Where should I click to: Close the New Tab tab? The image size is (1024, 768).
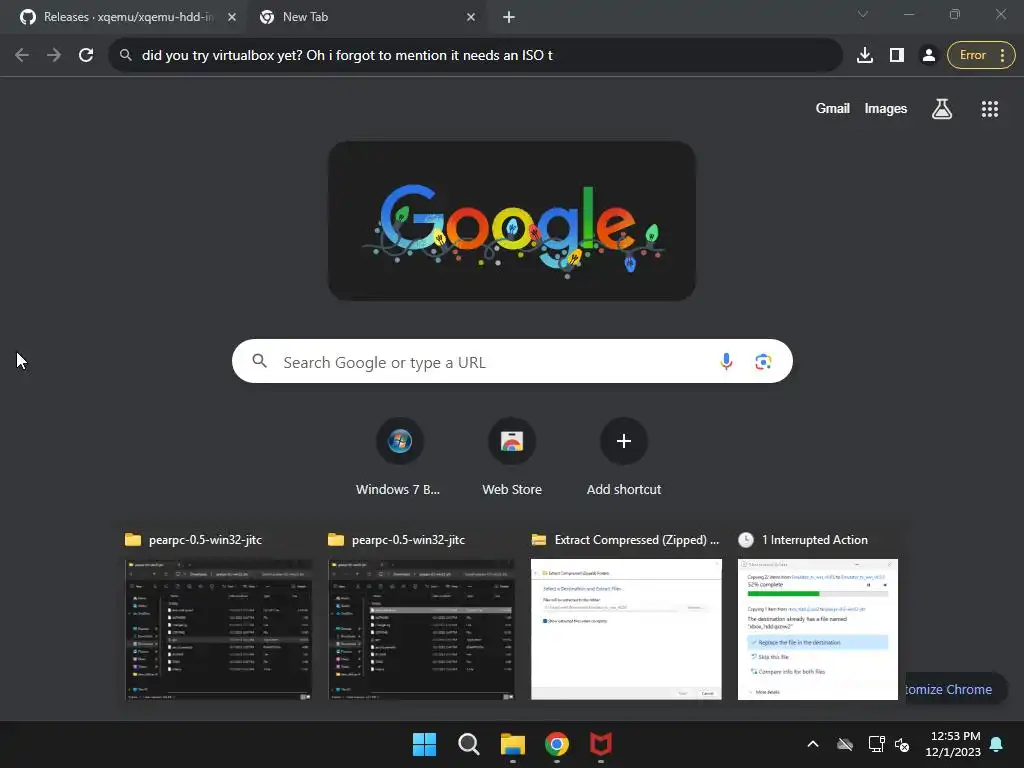(471, 17)
